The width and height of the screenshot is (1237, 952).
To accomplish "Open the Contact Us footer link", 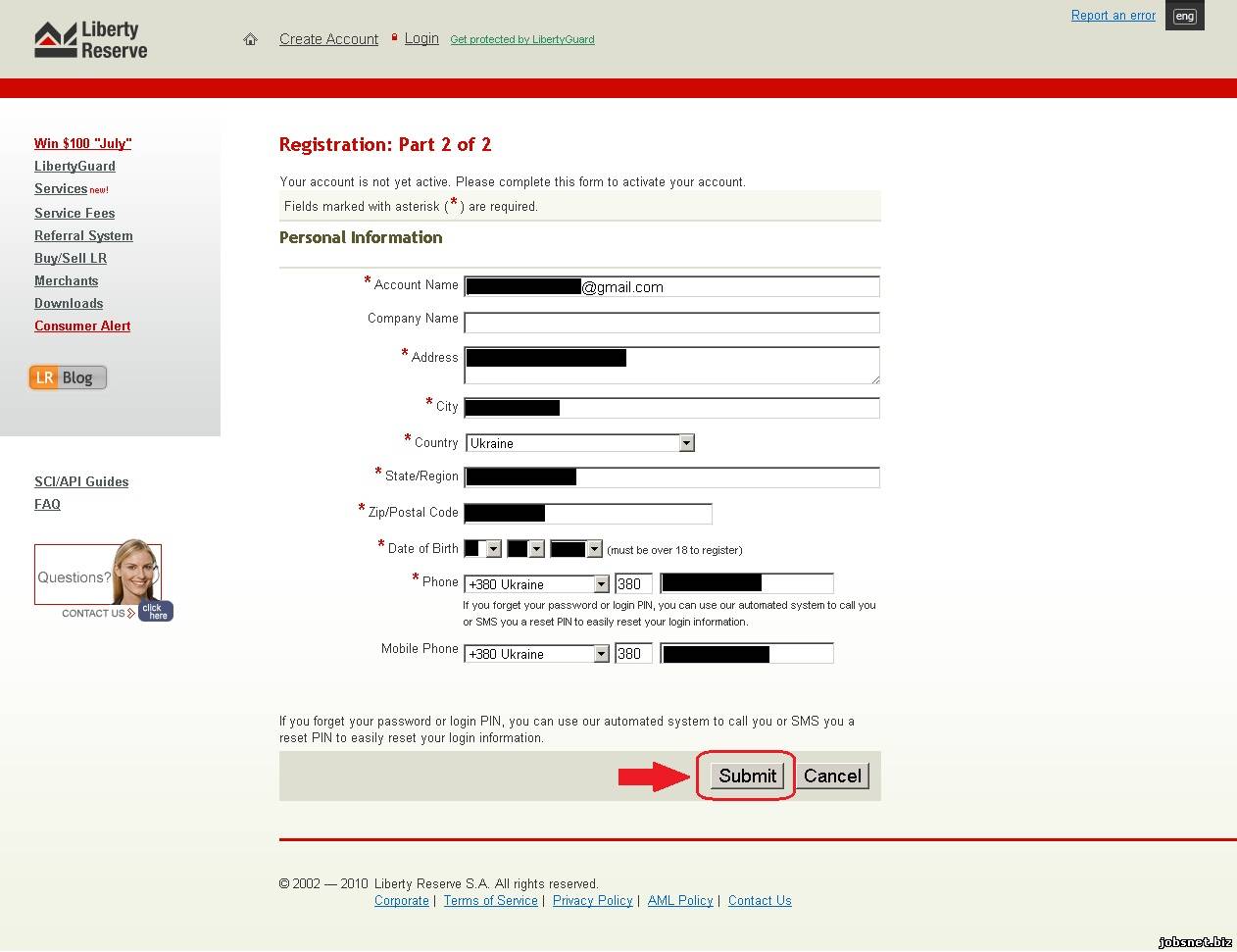I will coord(760,900).
